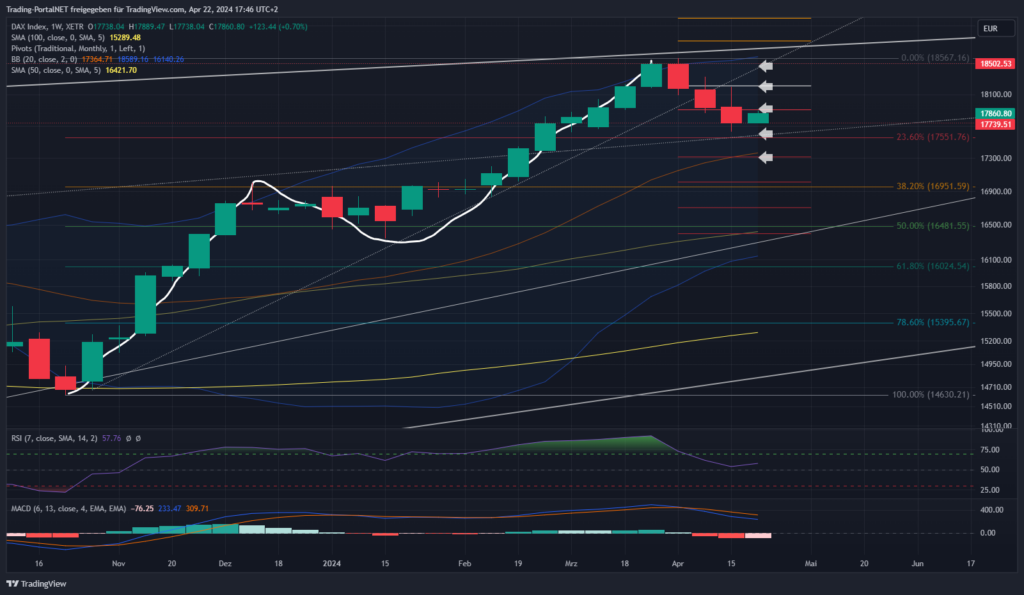
Task: Select the DAX Index symbol legend
Action: tap(47, 26)
